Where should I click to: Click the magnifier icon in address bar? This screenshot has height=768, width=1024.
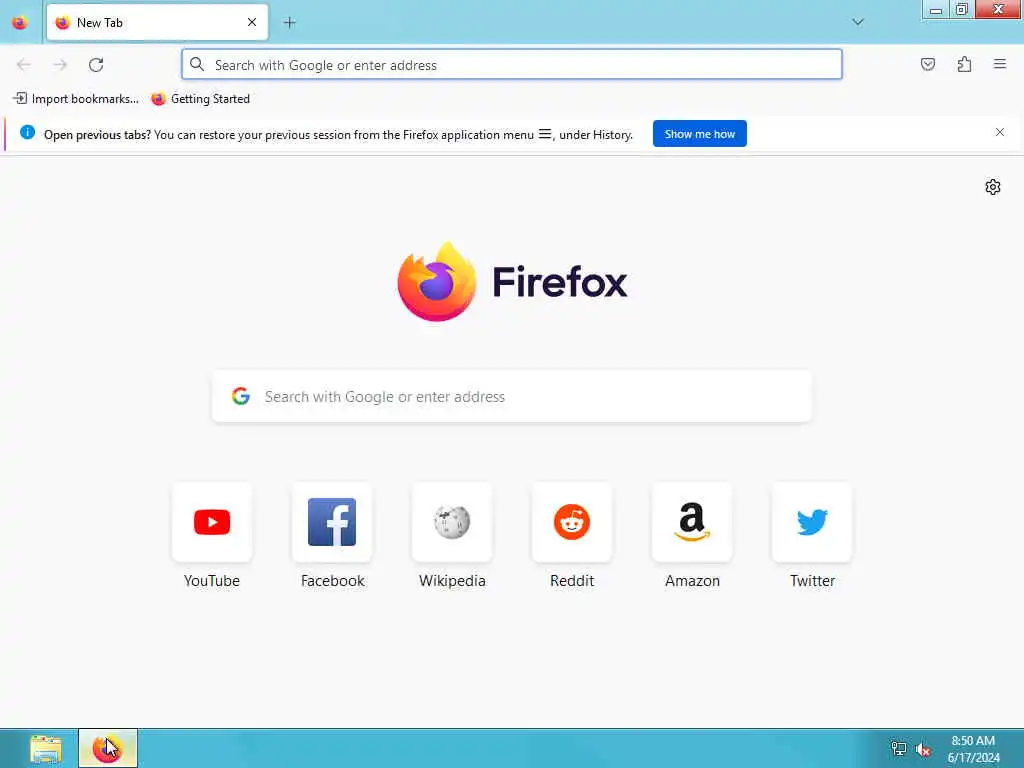(x=197, y=64)
